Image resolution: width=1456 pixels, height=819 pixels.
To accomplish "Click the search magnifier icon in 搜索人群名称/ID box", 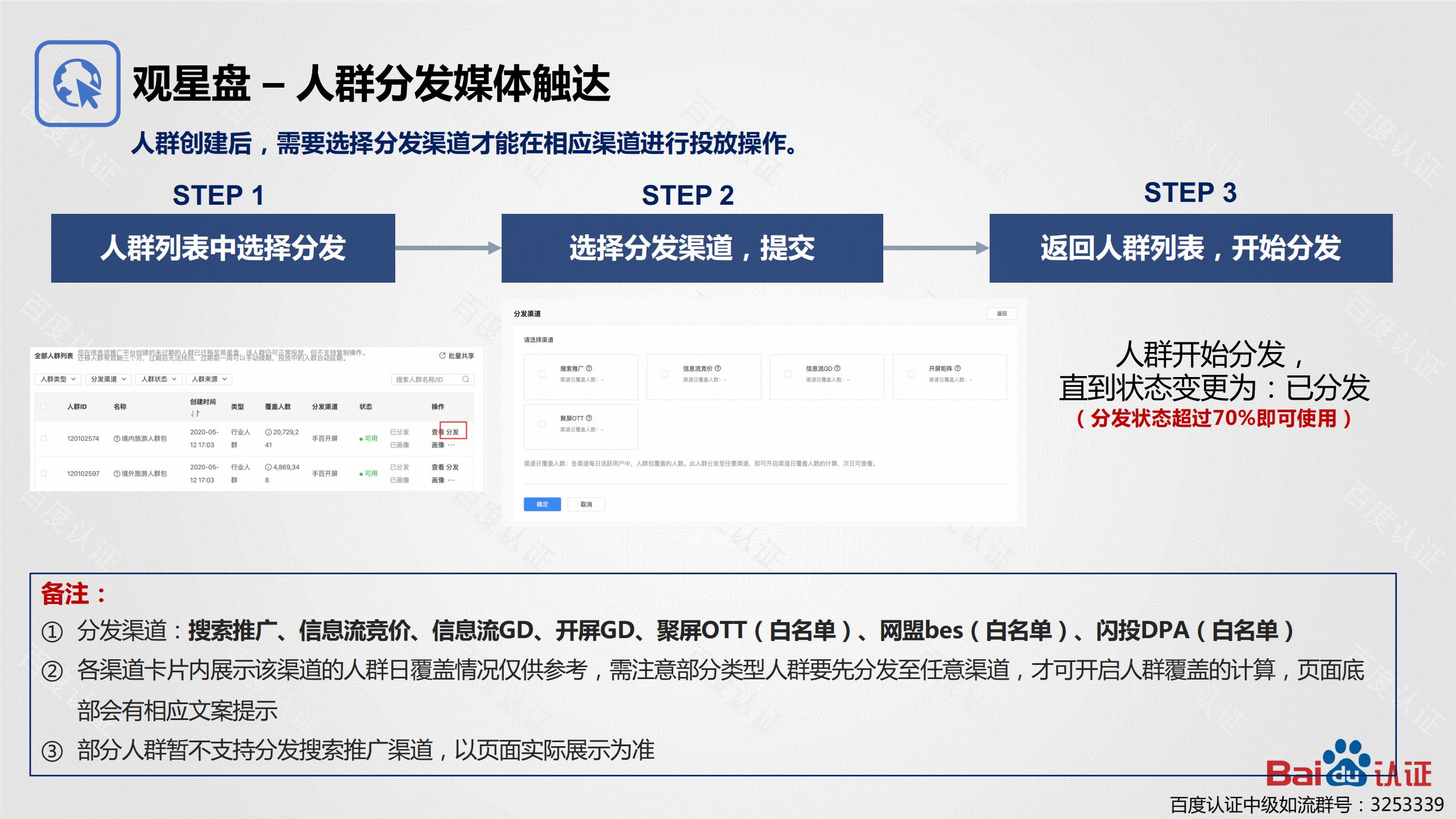I will pos(466,379).
